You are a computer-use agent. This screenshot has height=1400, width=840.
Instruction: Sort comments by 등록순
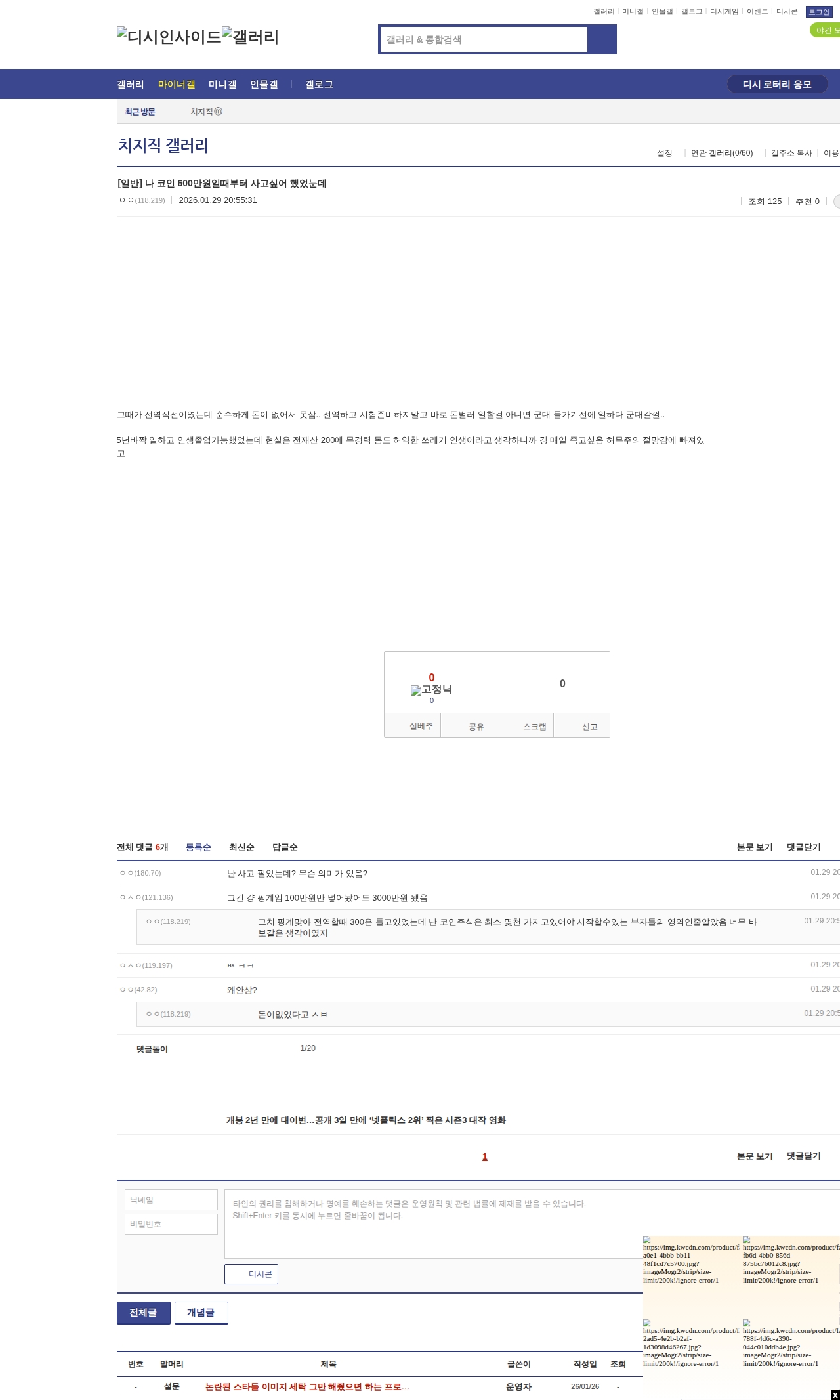click(198, 847)
